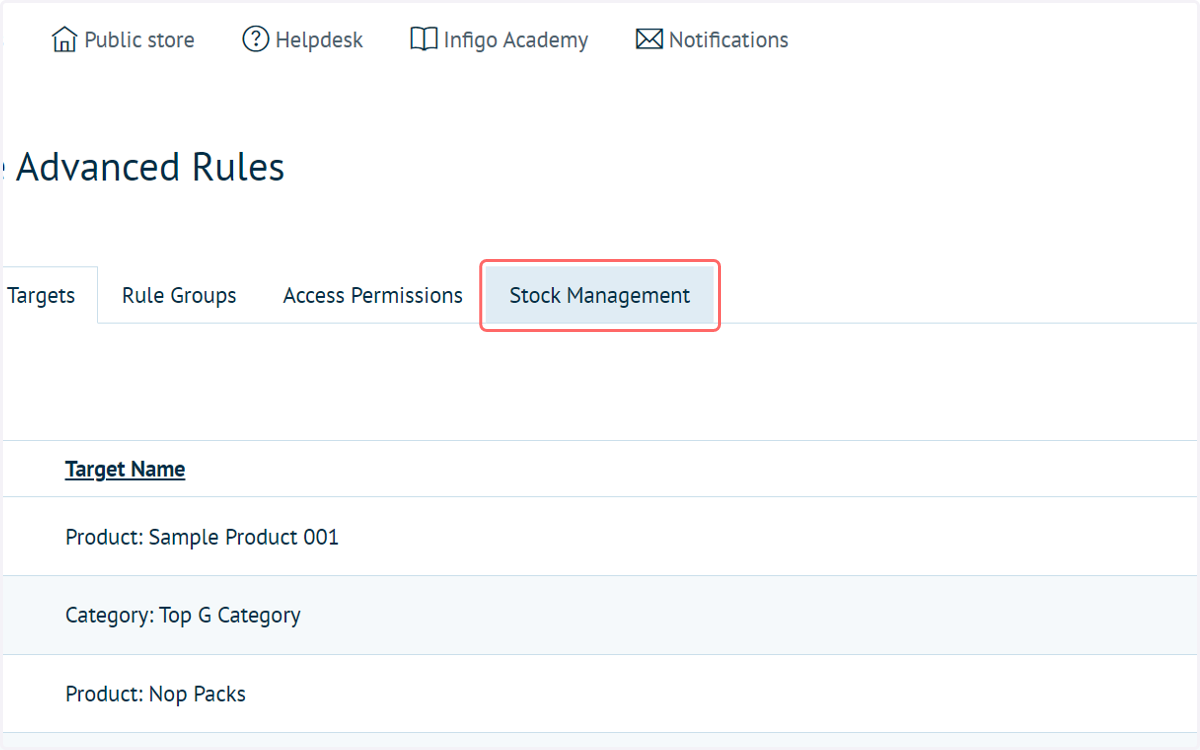View Notifications
Screen dimensions: 1200x750
pyautogui.click(x=712, y=40)
